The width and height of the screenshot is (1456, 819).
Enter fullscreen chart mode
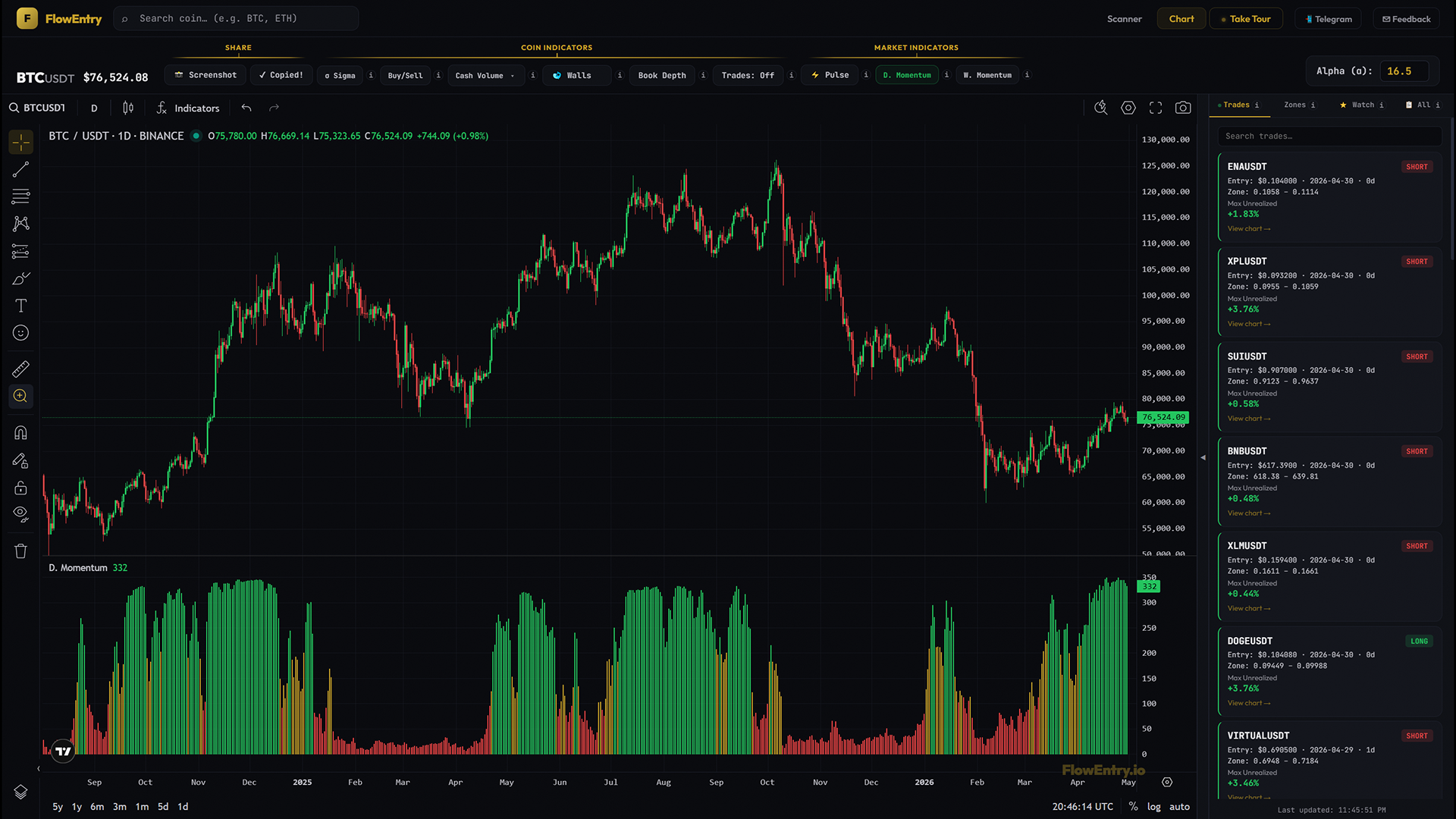click(1156, 108)
